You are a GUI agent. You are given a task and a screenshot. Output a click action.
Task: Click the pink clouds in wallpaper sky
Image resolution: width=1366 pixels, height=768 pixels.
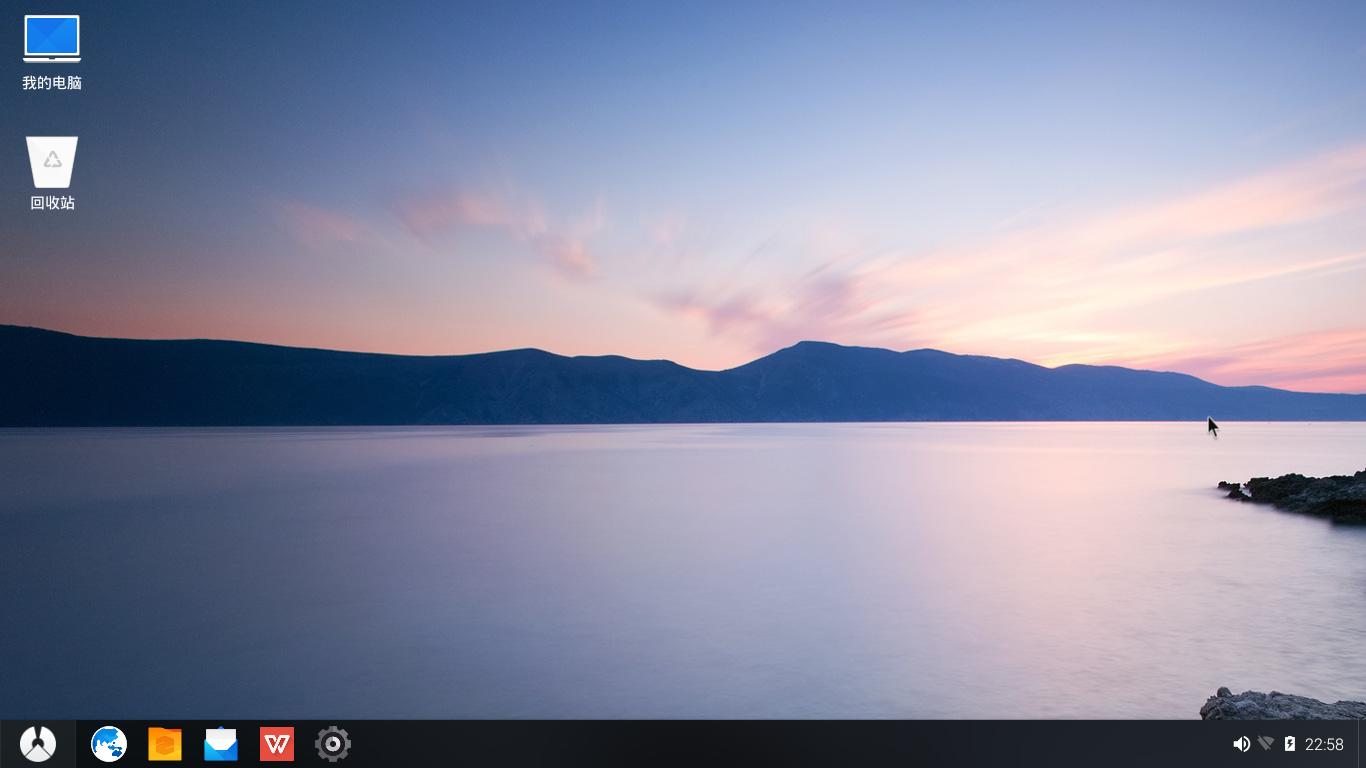tap(480, 215)
